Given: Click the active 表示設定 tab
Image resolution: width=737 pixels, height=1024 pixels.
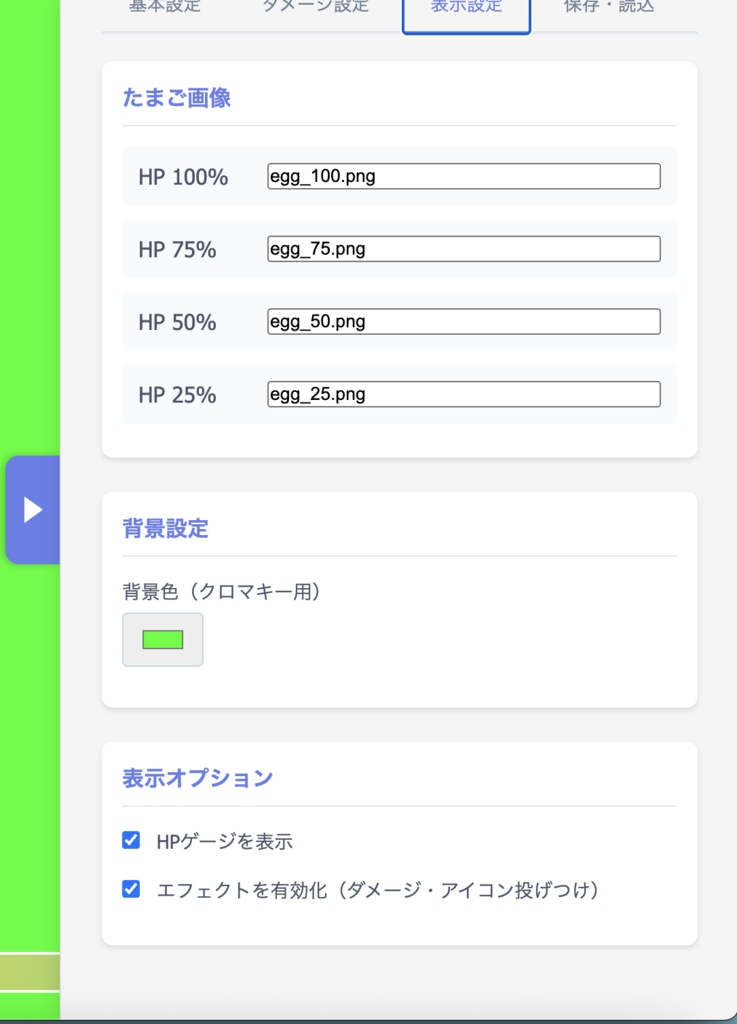Looking at the screenshot, I should 466,6.
